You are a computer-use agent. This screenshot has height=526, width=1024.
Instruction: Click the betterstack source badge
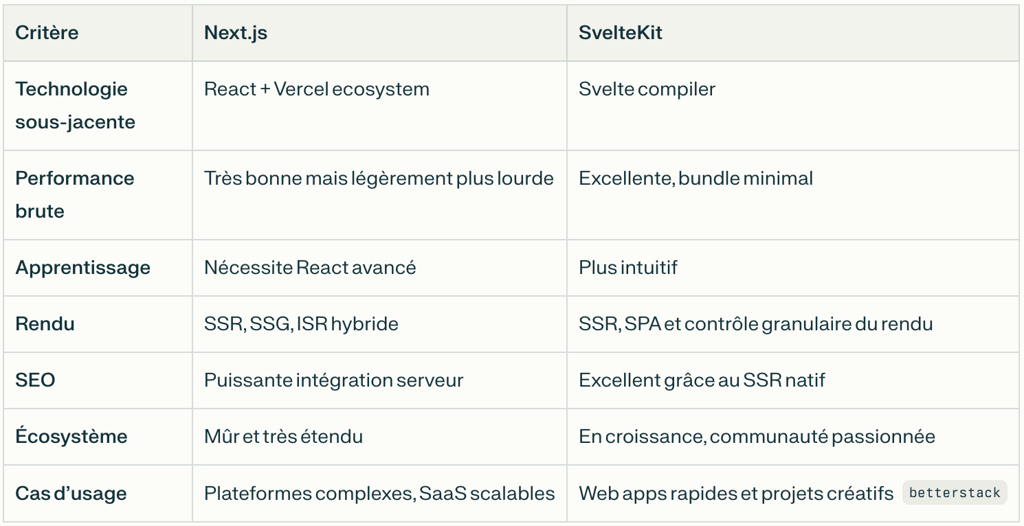[954, 493]
